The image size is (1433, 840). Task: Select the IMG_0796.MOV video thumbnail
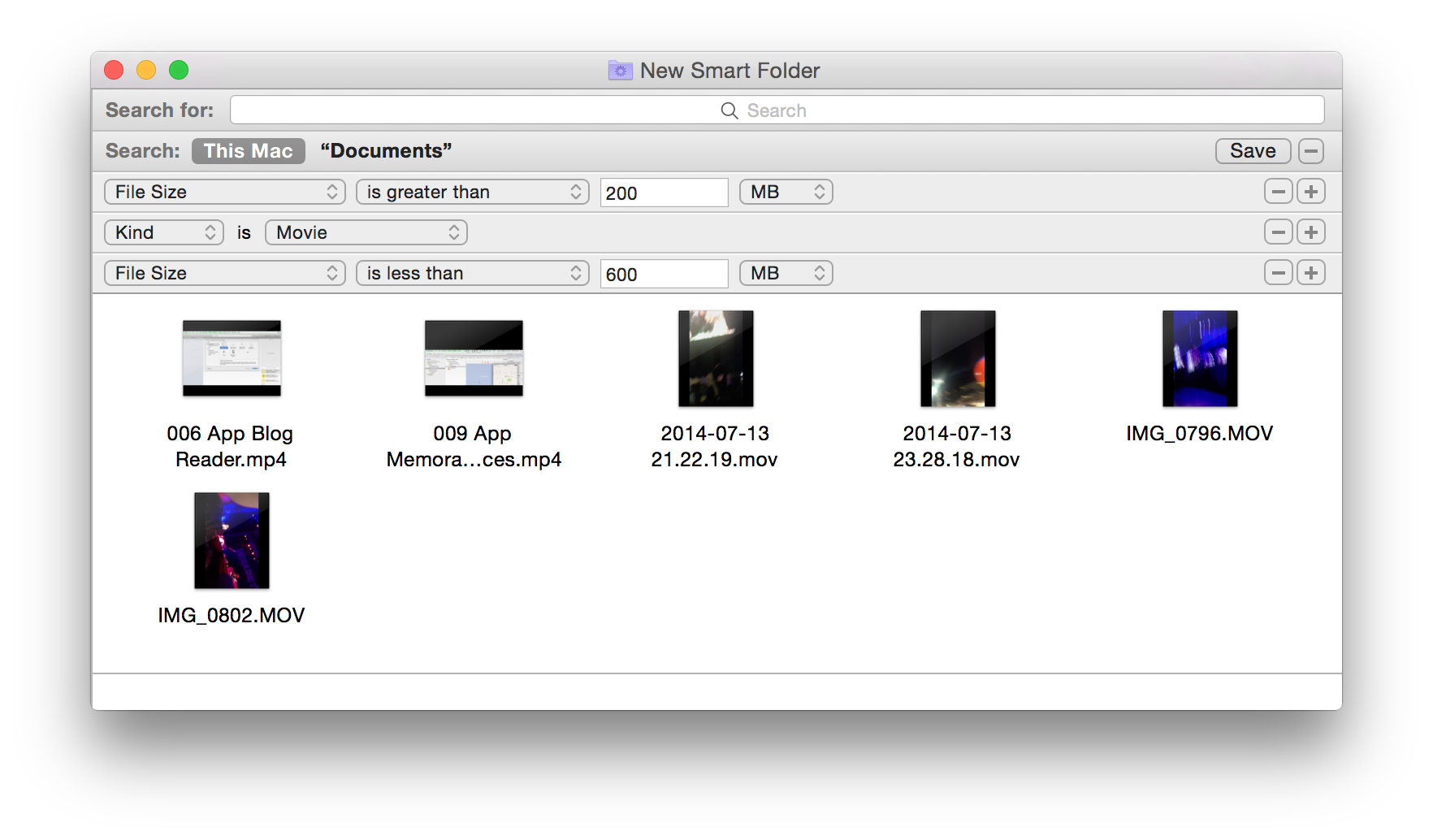pos(1199,358)
